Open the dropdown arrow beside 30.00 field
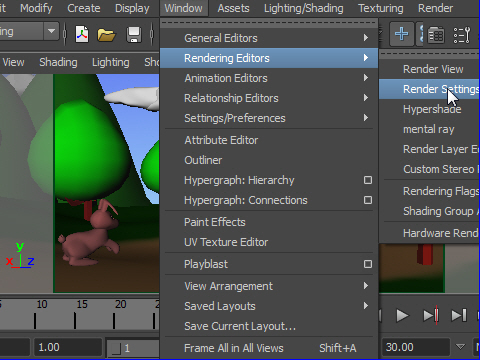This screenshot has width=480, height=360. [x=460, y=347]
